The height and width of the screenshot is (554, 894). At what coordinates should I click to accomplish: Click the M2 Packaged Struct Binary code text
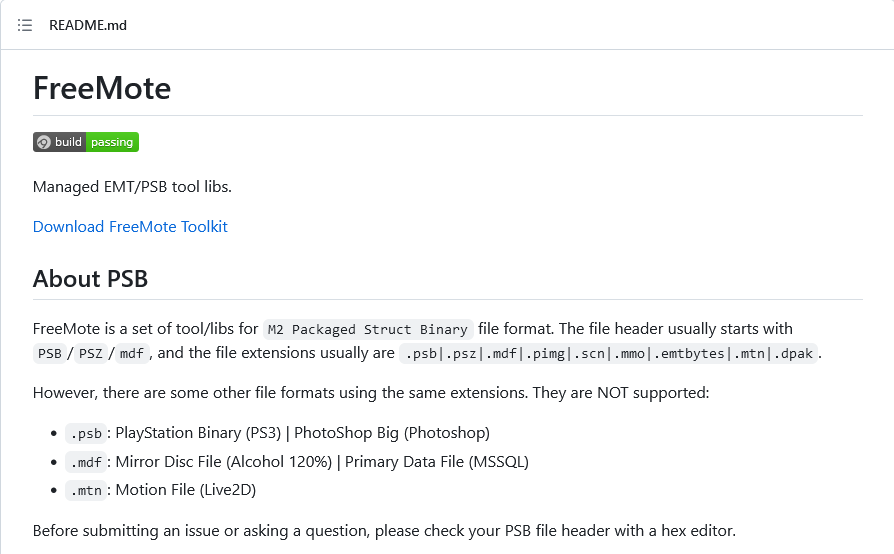point(368,329)
